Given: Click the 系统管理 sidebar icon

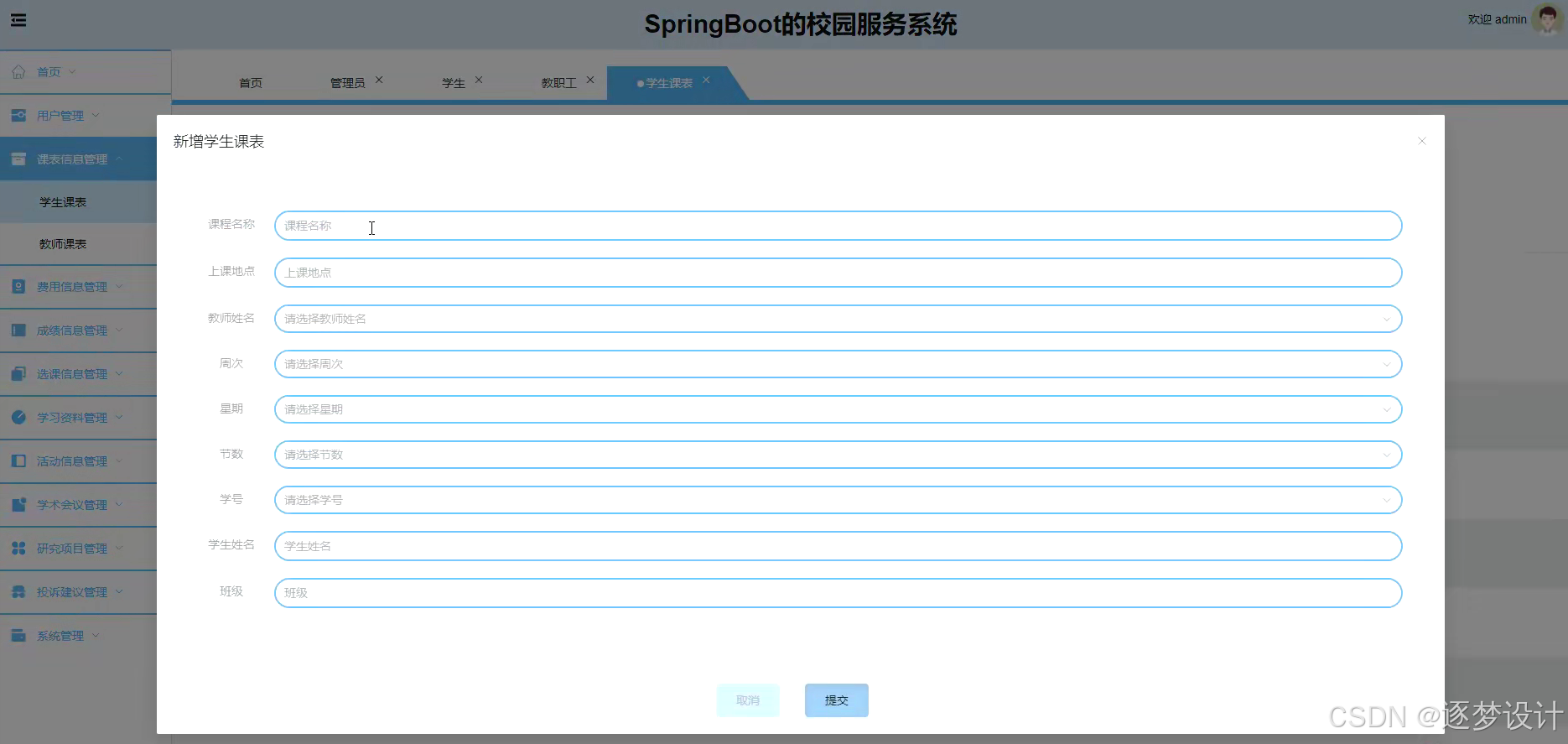Looking at the screenshot, I should coord(18,636).
